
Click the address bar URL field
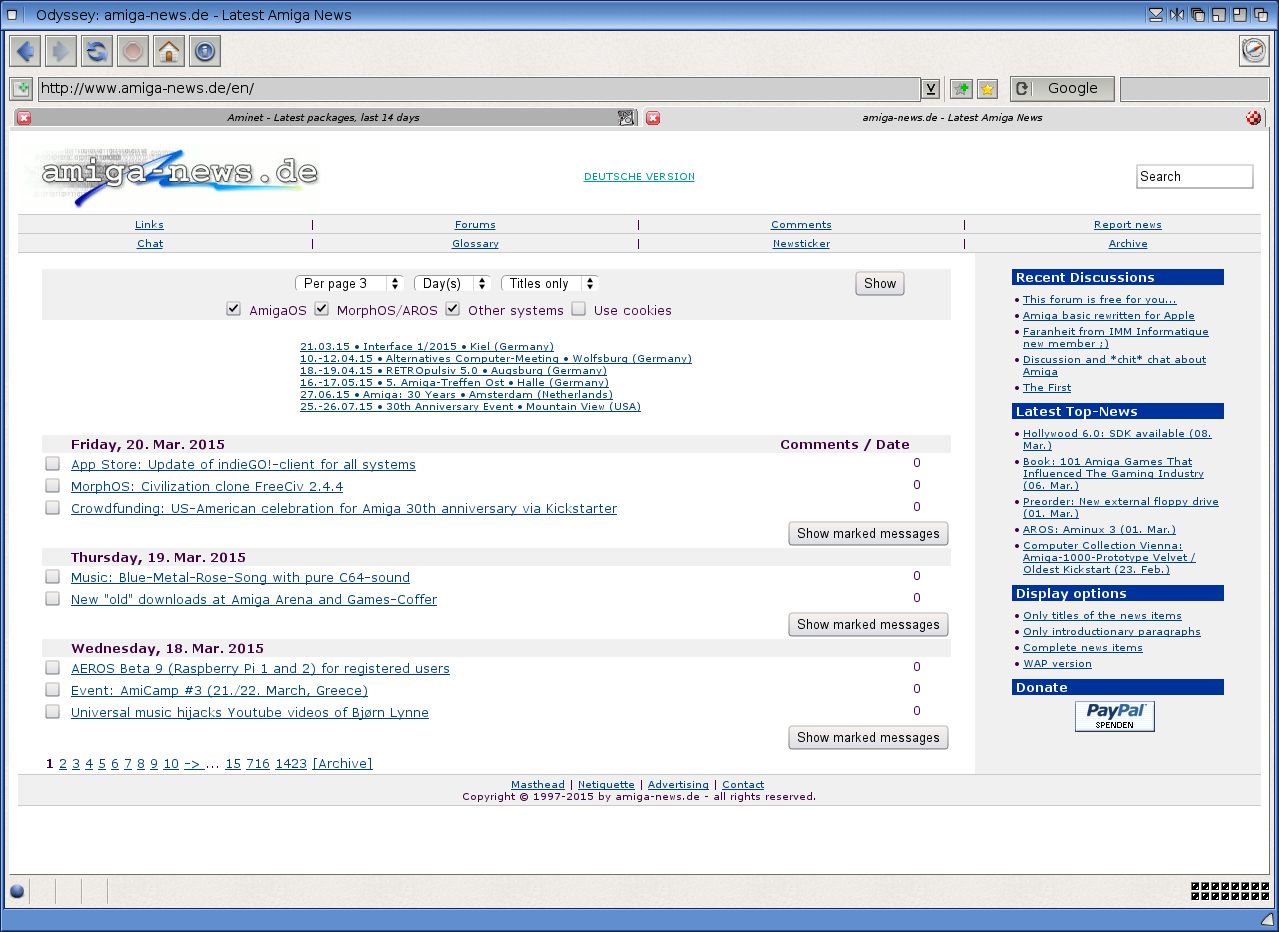click(x=479, y=89)
